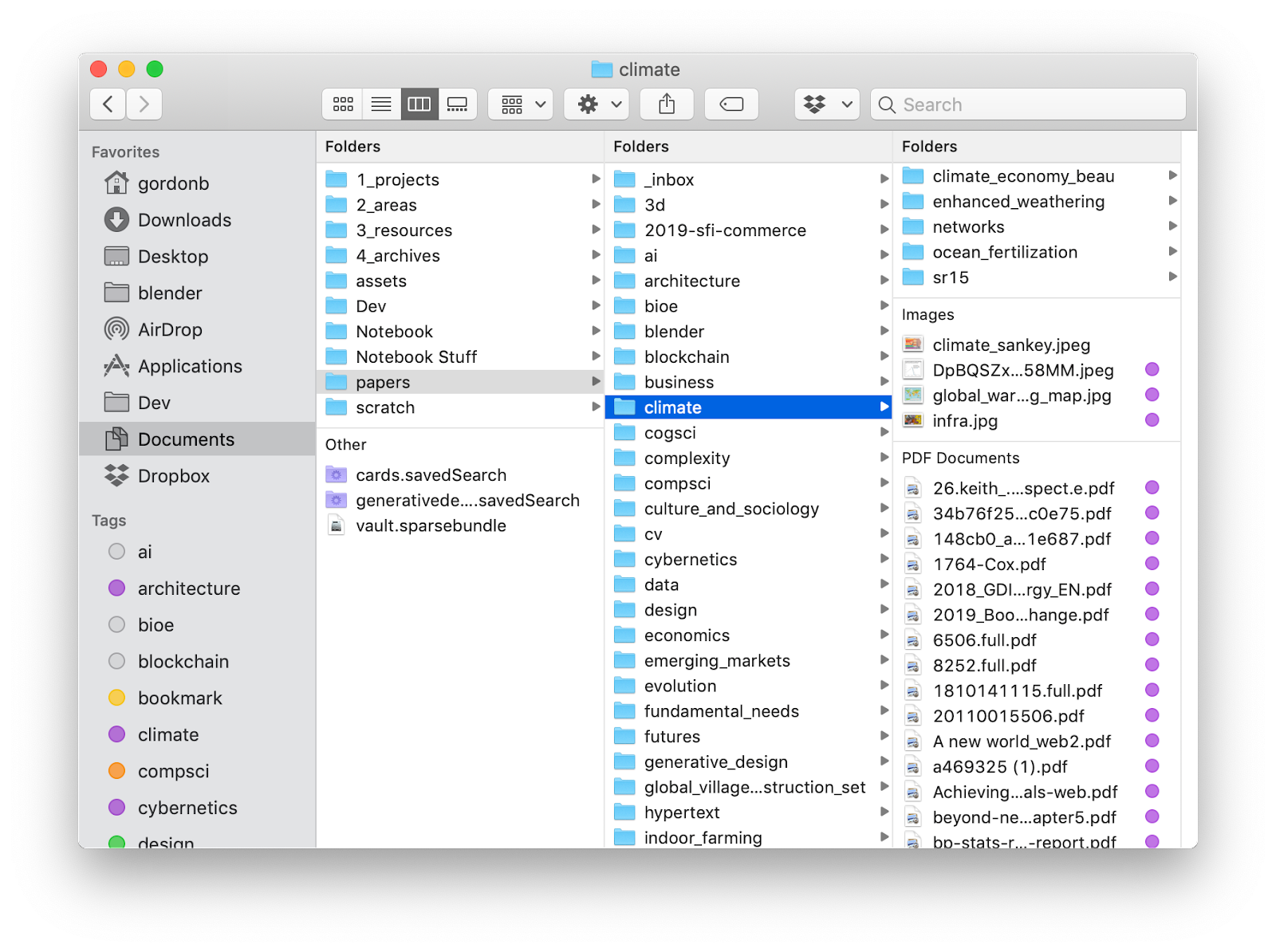The image size is (1276, 952).
Task: Expand the _inbox folder arrow
Action: pyautogui.click(x=884, y=179)
